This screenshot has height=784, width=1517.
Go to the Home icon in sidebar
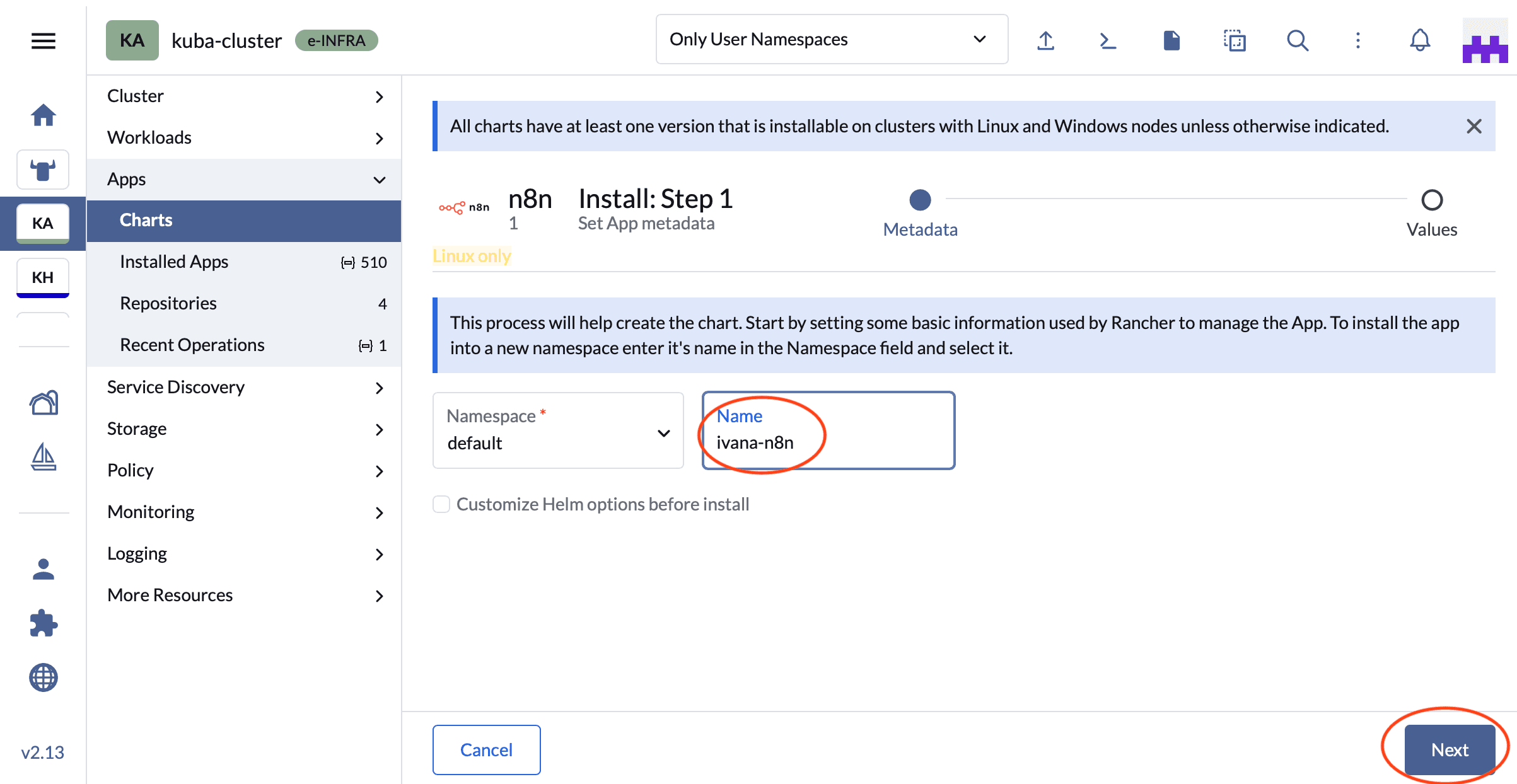pos(43,115)
